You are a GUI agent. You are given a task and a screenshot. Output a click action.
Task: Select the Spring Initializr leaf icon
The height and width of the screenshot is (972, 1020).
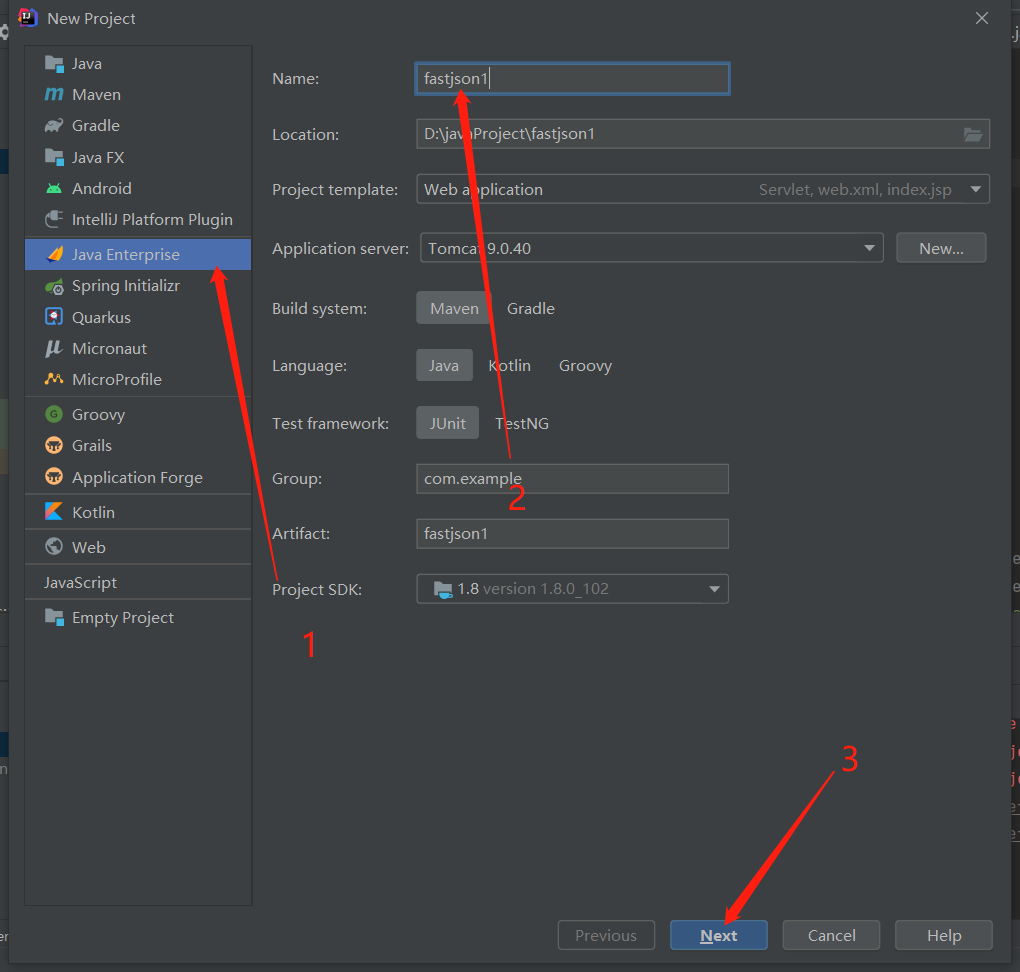54,286
